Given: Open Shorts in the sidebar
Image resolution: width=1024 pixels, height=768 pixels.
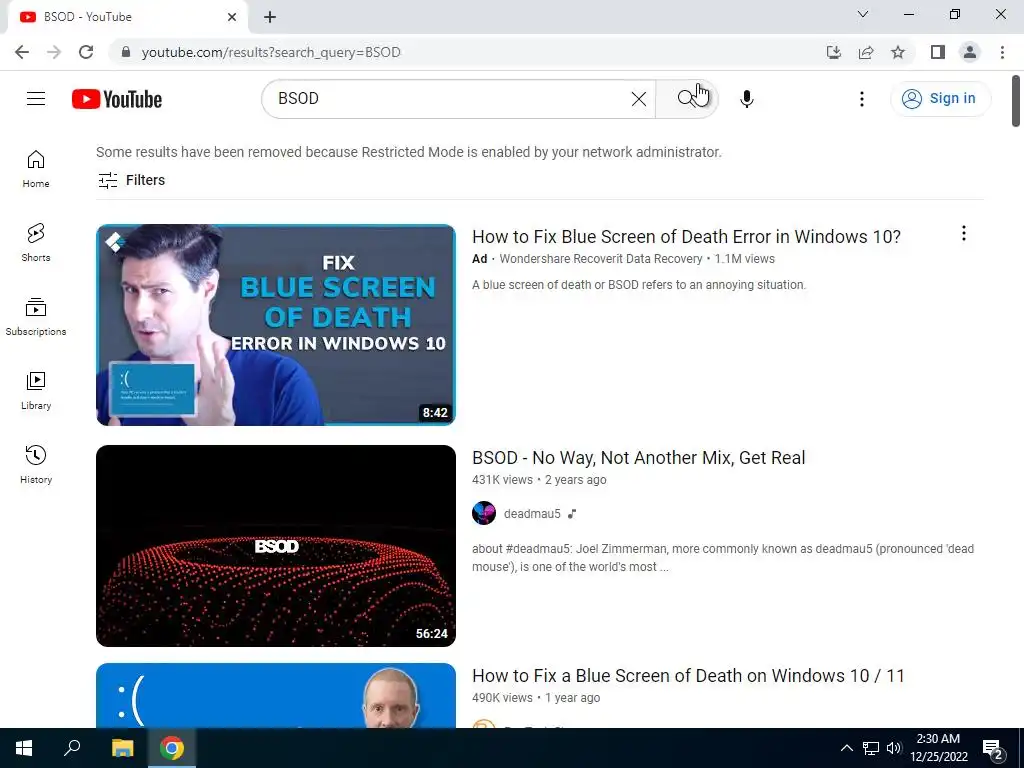Looking at the screenshot, I should pyautogui.click(x=36, y=243).
